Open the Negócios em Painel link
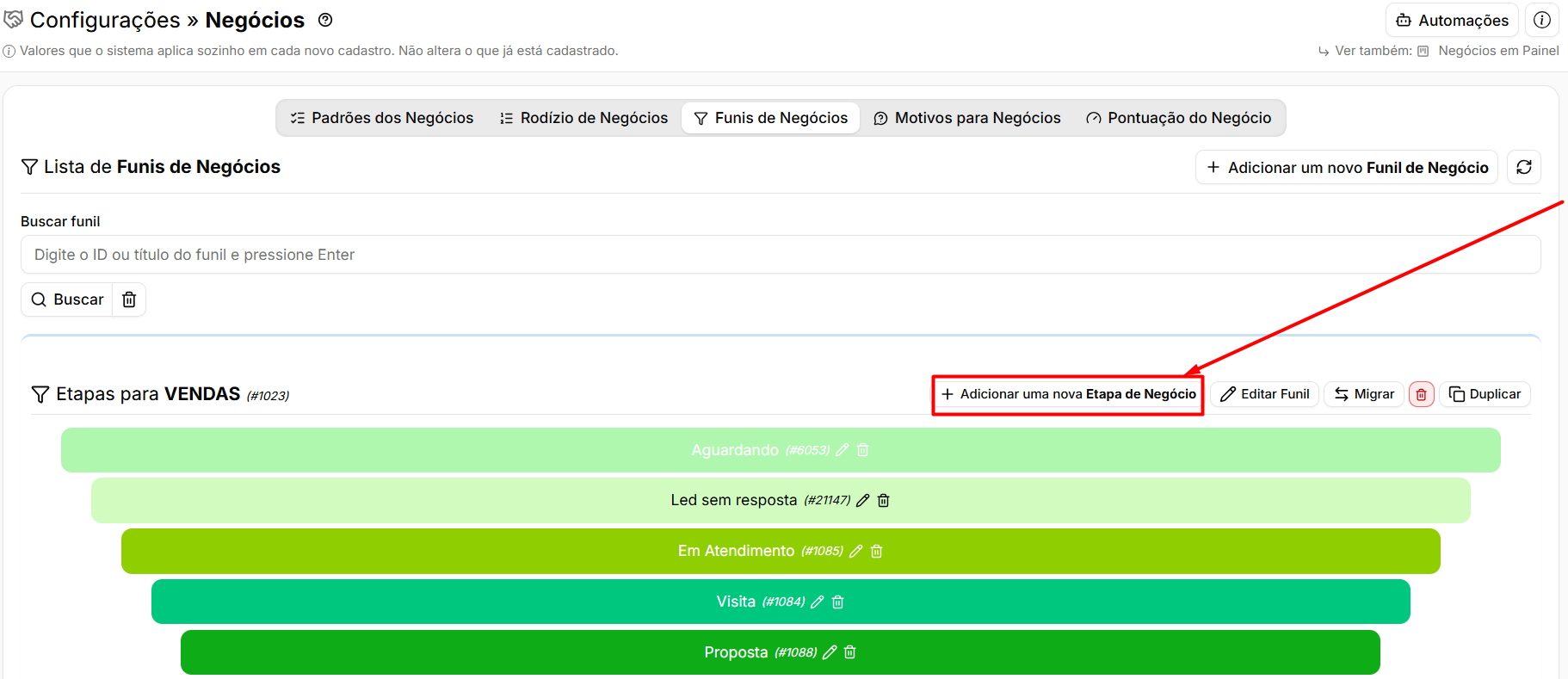This screenshot has width=1568, height=679. click(x=1498, y=51)
